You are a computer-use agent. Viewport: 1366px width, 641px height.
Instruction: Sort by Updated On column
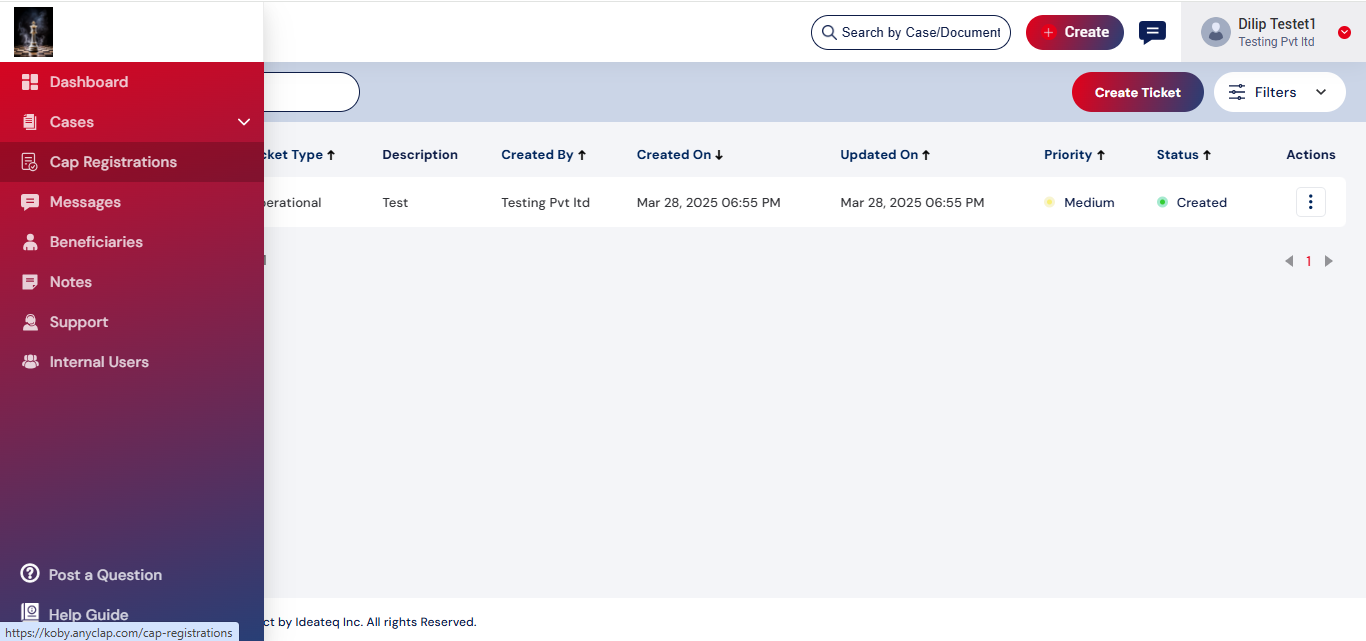pos(885,155)
